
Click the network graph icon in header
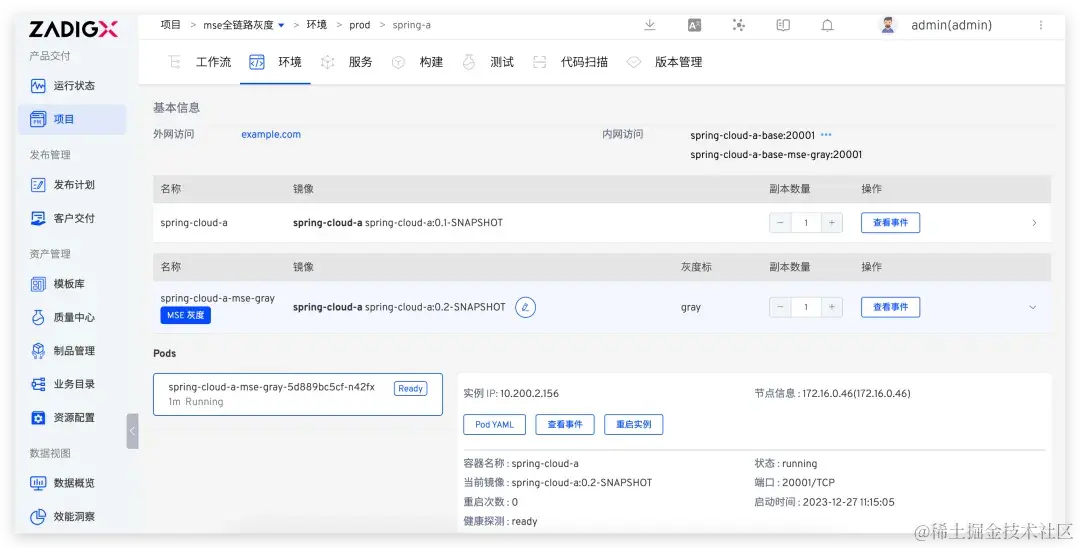738,25
